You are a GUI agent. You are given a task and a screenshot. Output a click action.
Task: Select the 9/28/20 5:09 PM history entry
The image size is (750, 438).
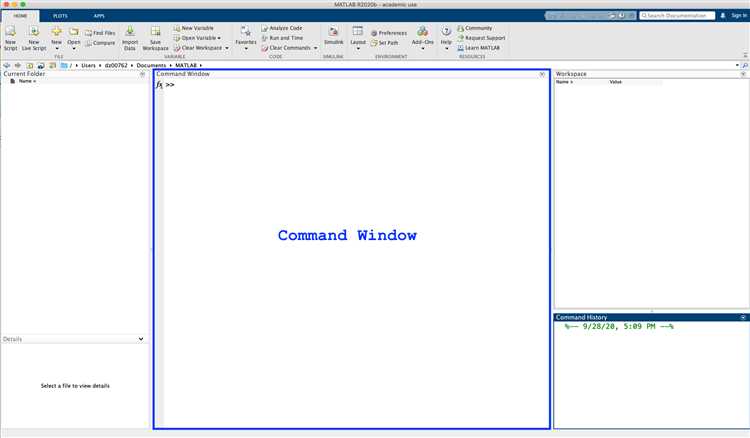tap(619, 327)
